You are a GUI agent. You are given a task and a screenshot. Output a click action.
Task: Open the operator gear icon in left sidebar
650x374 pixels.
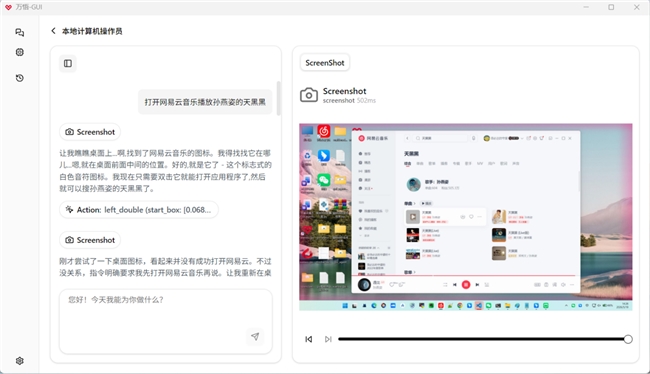19,52
